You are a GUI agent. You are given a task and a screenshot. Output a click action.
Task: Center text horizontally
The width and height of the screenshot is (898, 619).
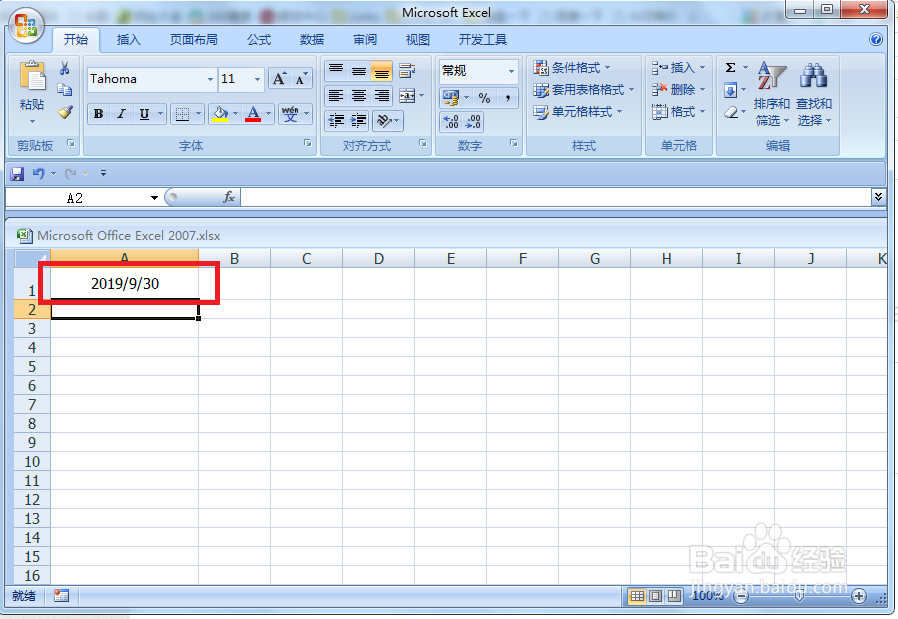point(359,96)
